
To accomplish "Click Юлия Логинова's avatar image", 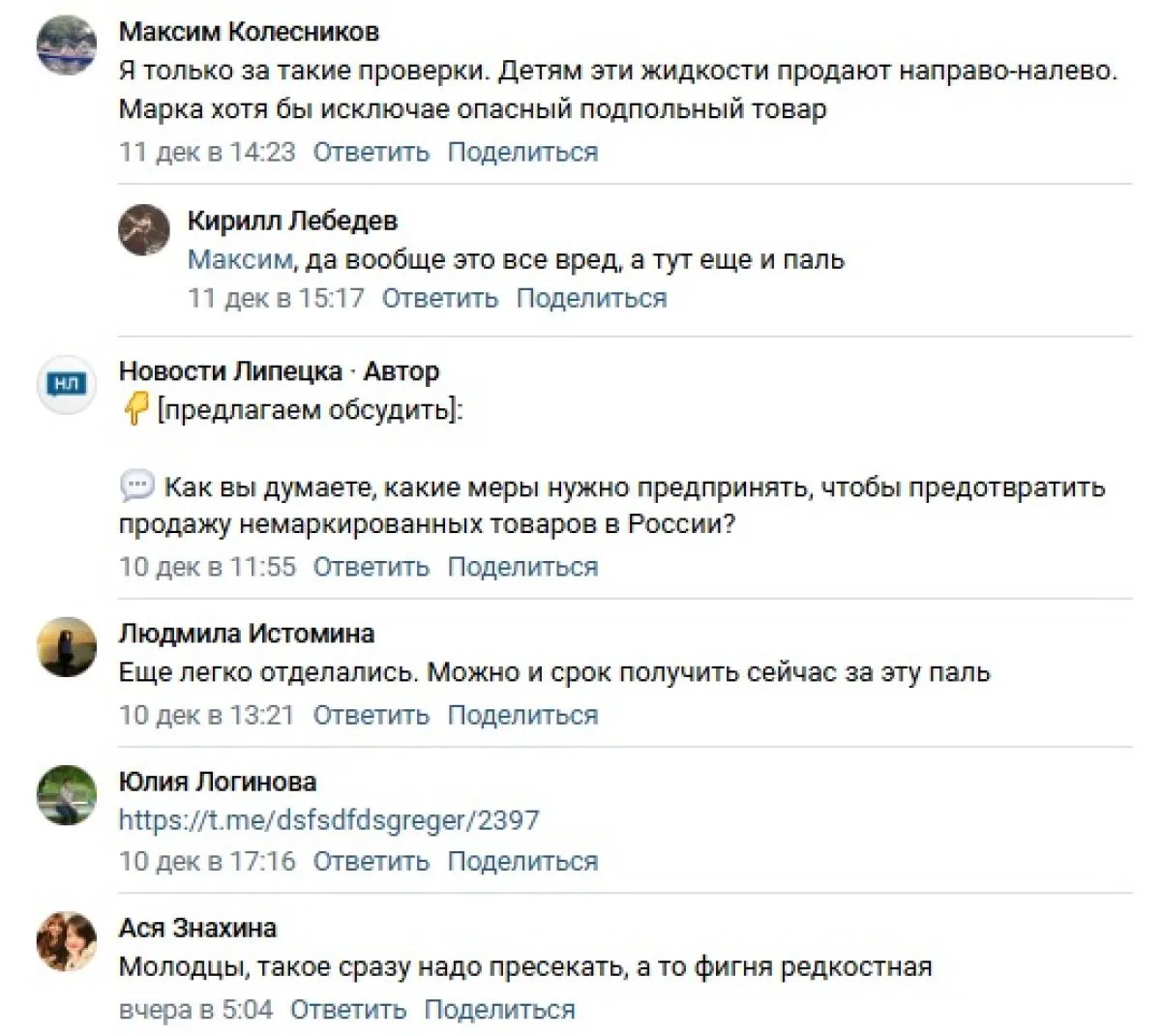I will [x=67, y=794].
